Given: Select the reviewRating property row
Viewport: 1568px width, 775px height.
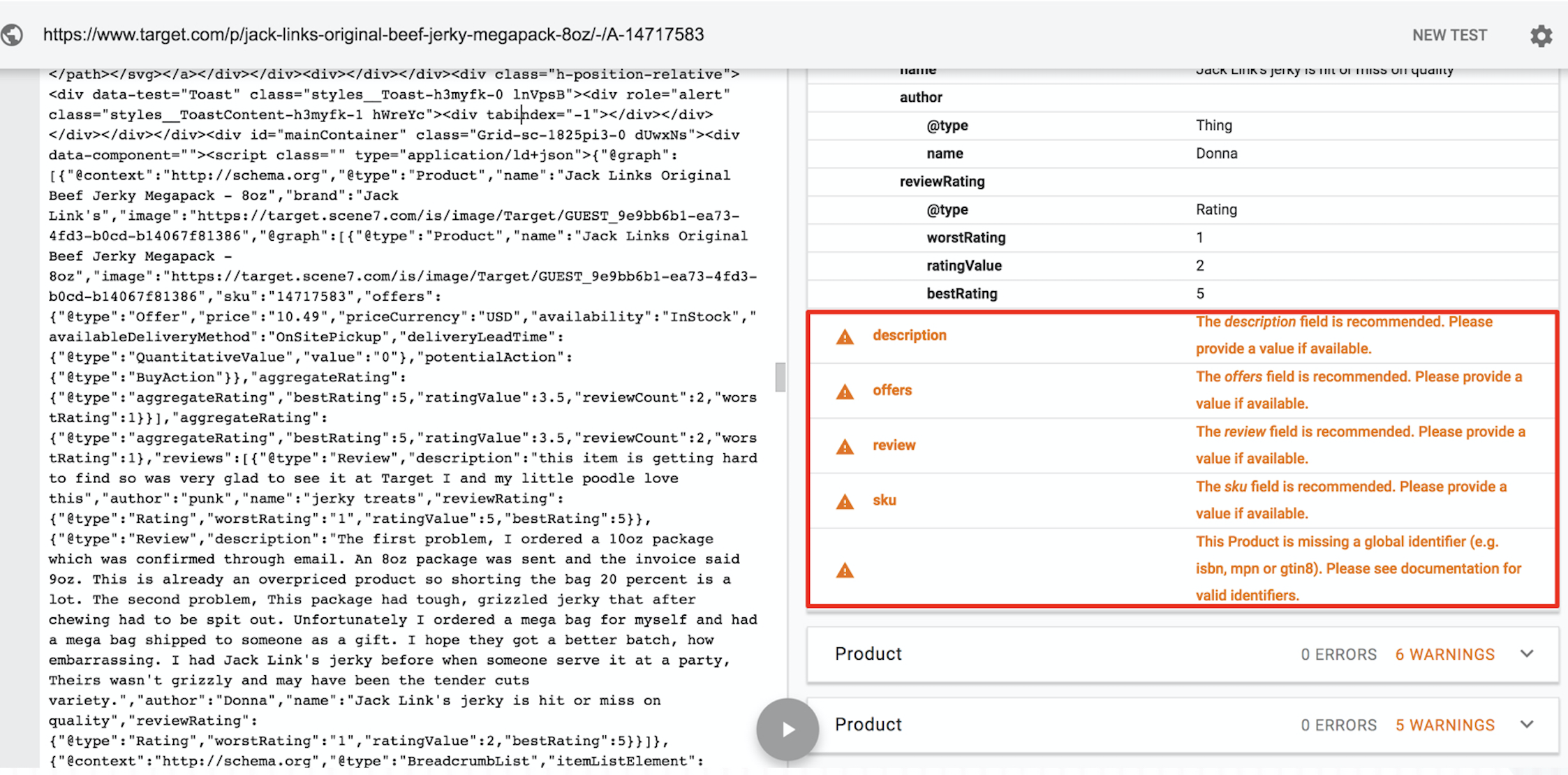Looking at the screenshot, I should (942, 182).
